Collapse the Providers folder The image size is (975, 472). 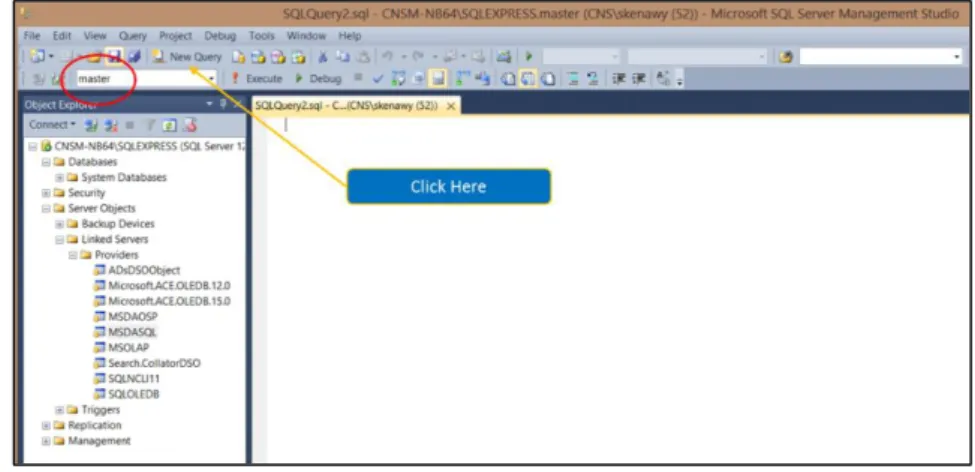[72, 255]
